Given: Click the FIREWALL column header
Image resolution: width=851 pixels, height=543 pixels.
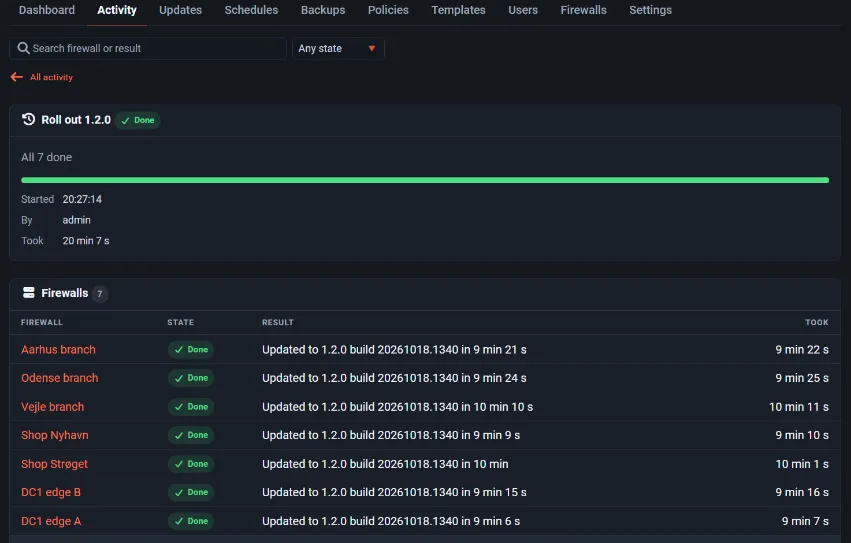Looking at the screenshot, I should (x=42, y=323).
